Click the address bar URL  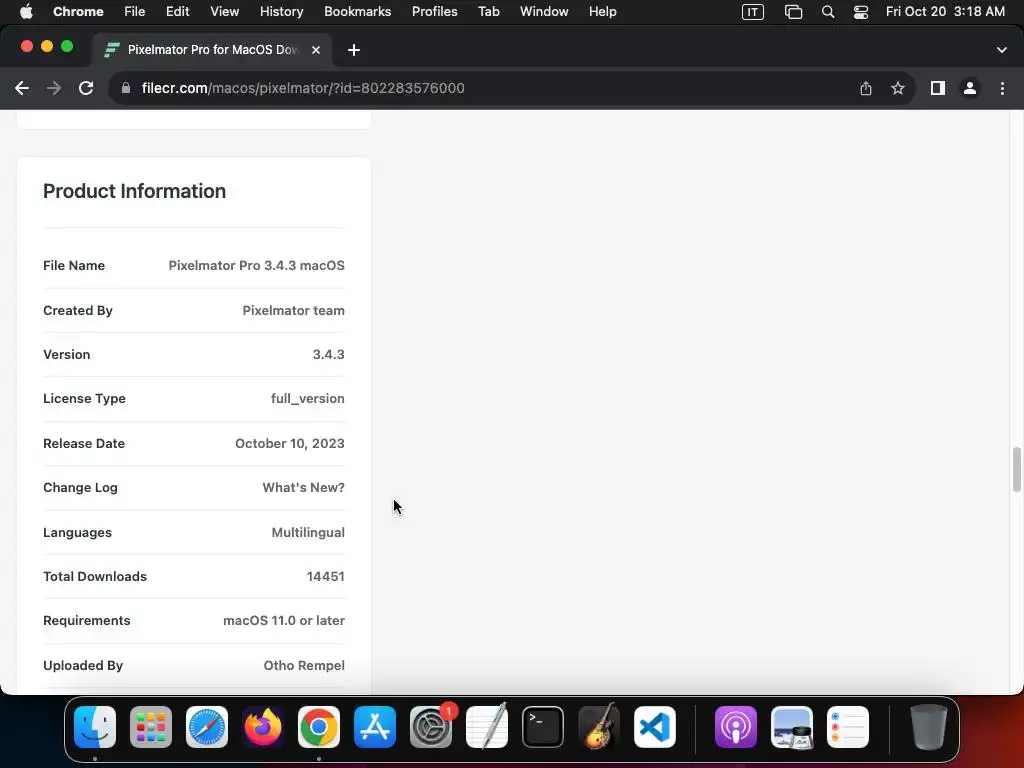pyautogui.click(x=303, y=88)
